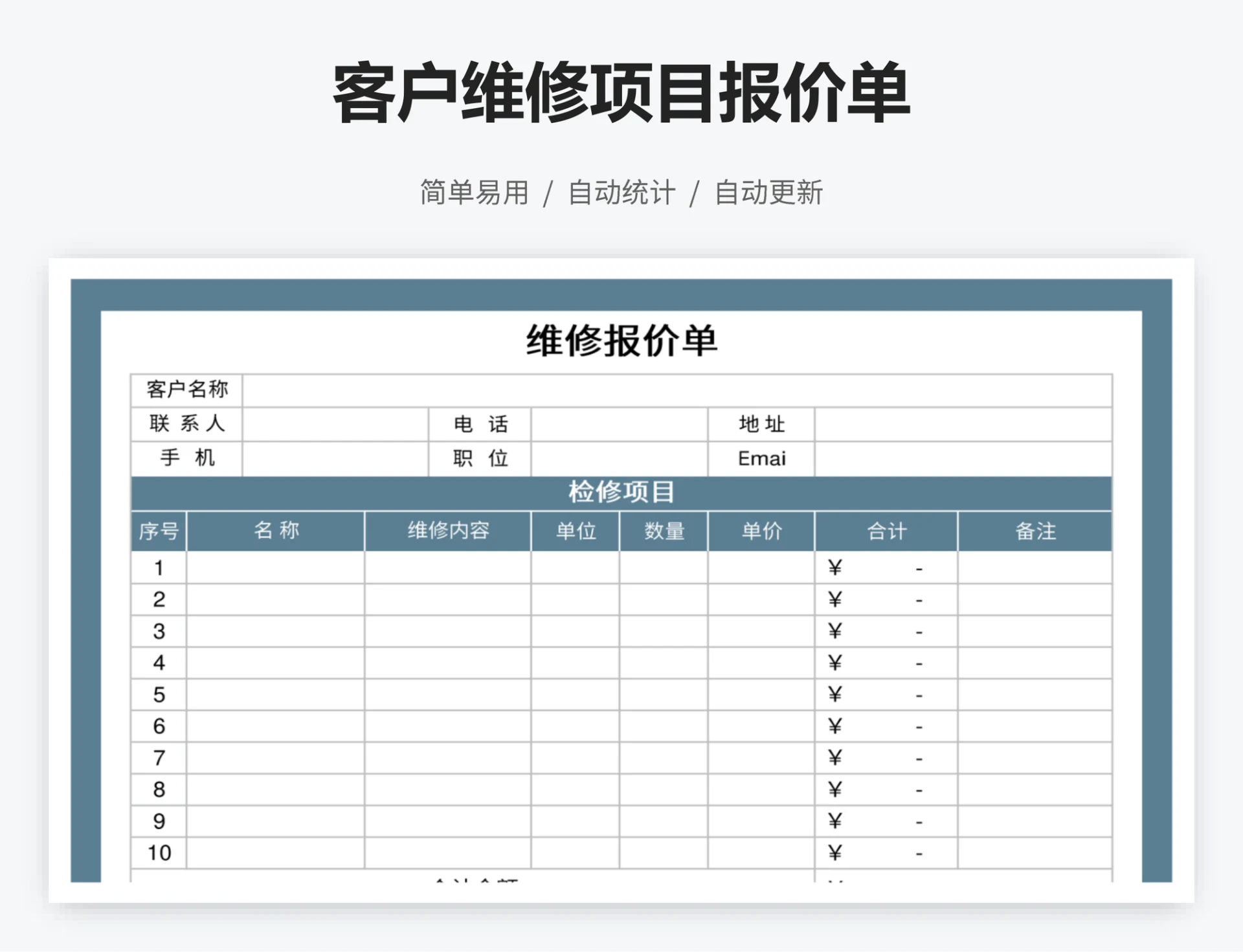Click the 地址 value cell
The height and width of the screenshot is (952, 1243).
[x=963, y=425]
